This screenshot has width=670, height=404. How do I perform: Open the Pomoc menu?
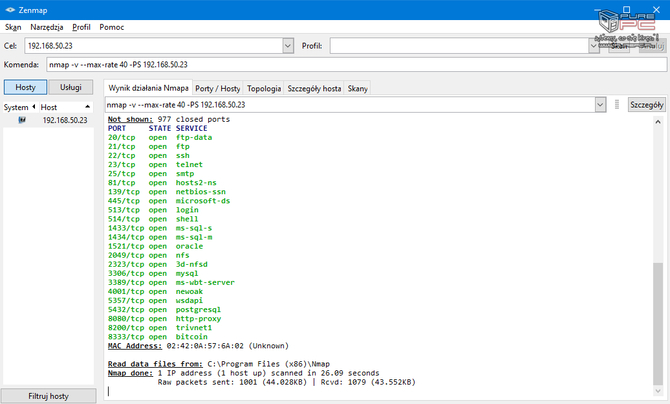click(x=112, y=27)
